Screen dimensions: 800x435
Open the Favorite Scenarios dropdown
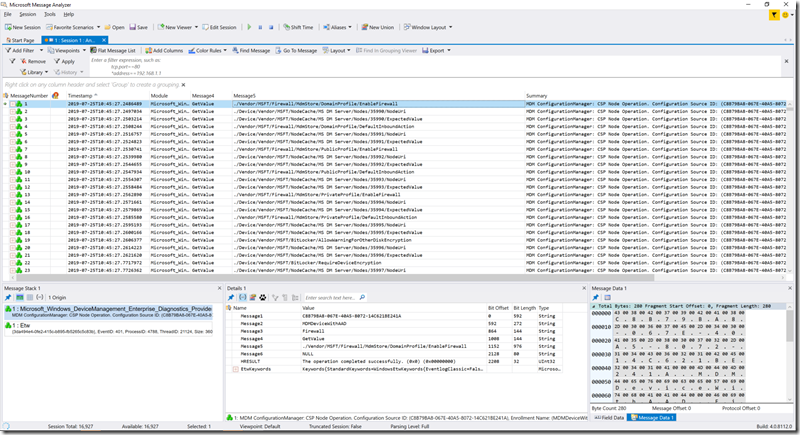coord(72,27)
